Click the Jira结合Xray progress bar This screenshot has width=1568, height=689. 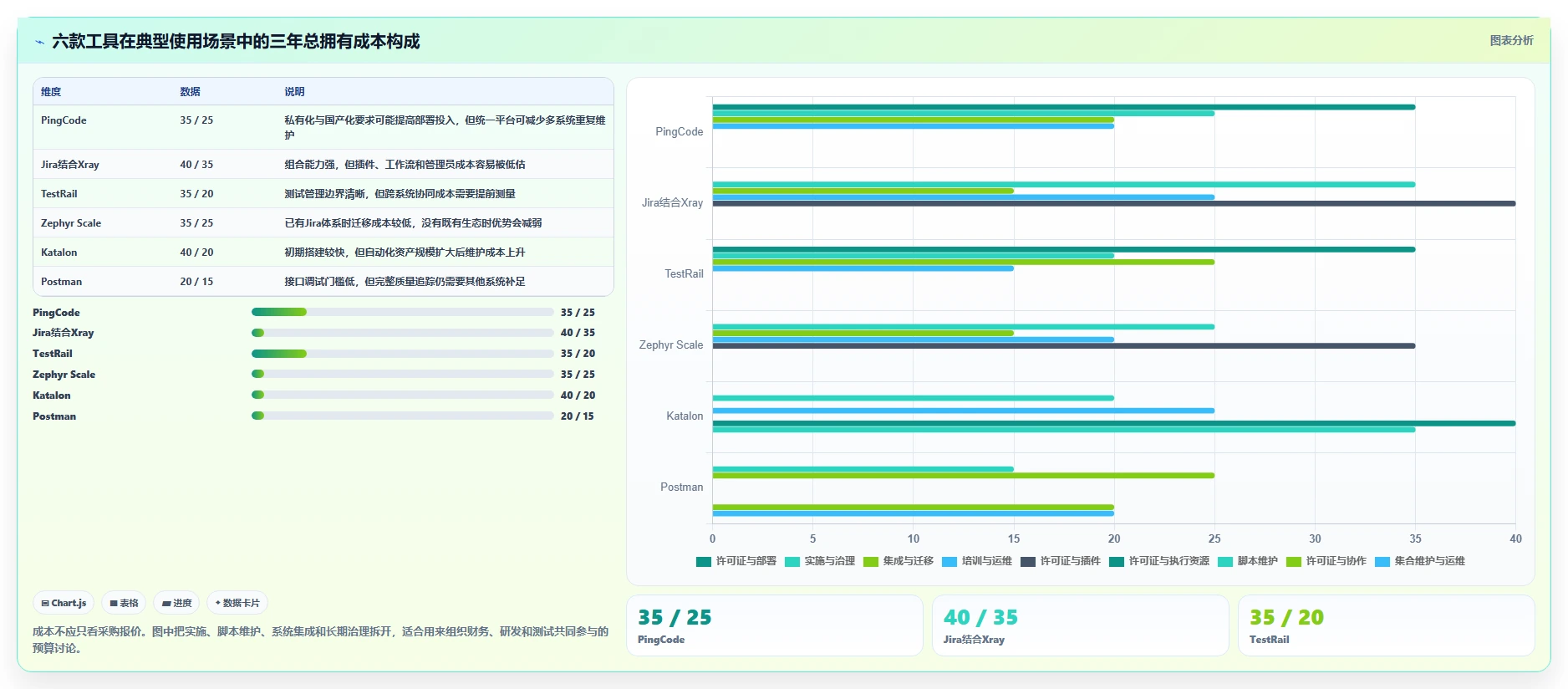[x=402, y=333]
